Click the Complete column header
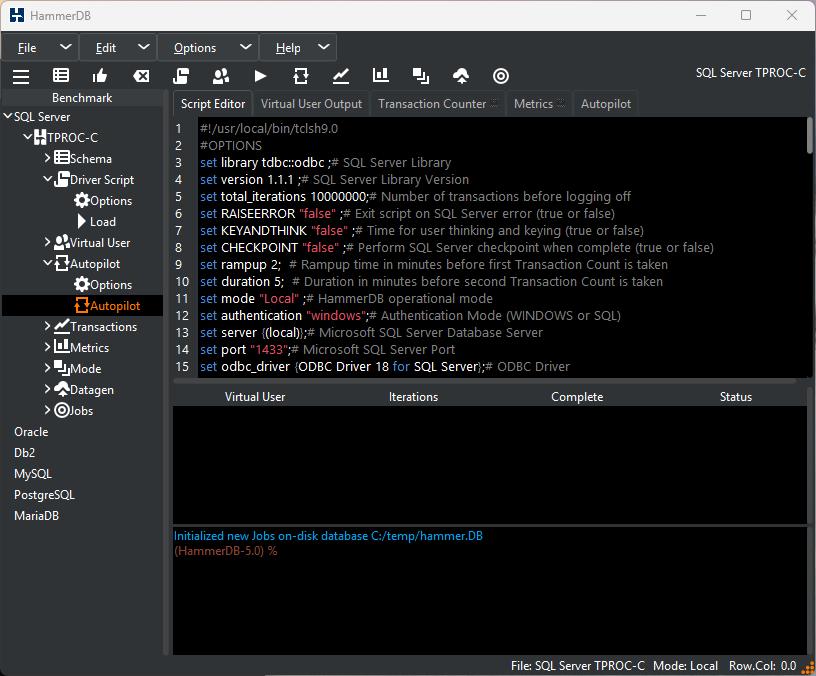This screenshot has width=816, height=676. 577,397
